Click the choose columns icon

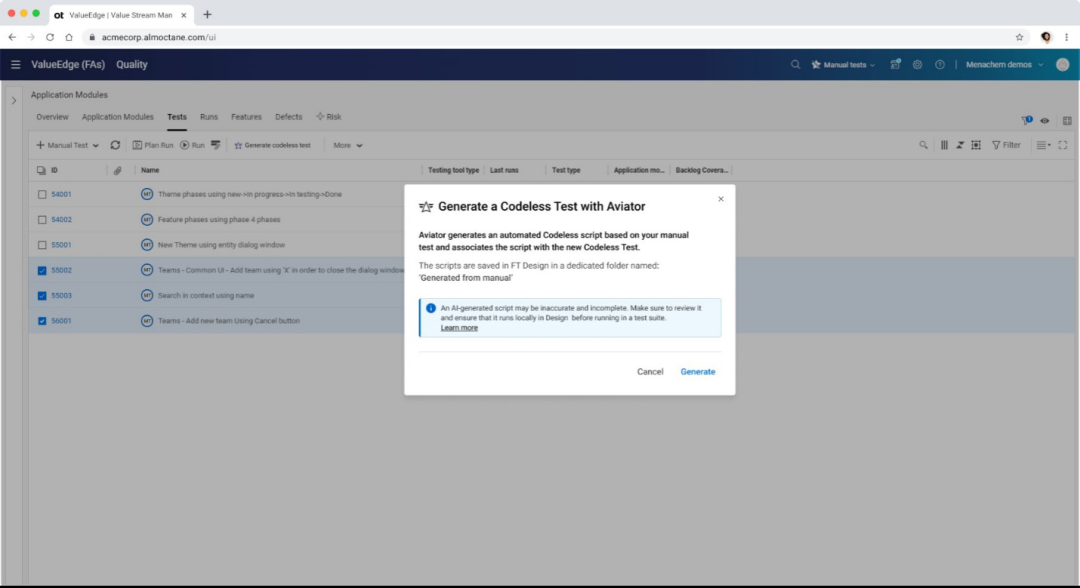944,145
